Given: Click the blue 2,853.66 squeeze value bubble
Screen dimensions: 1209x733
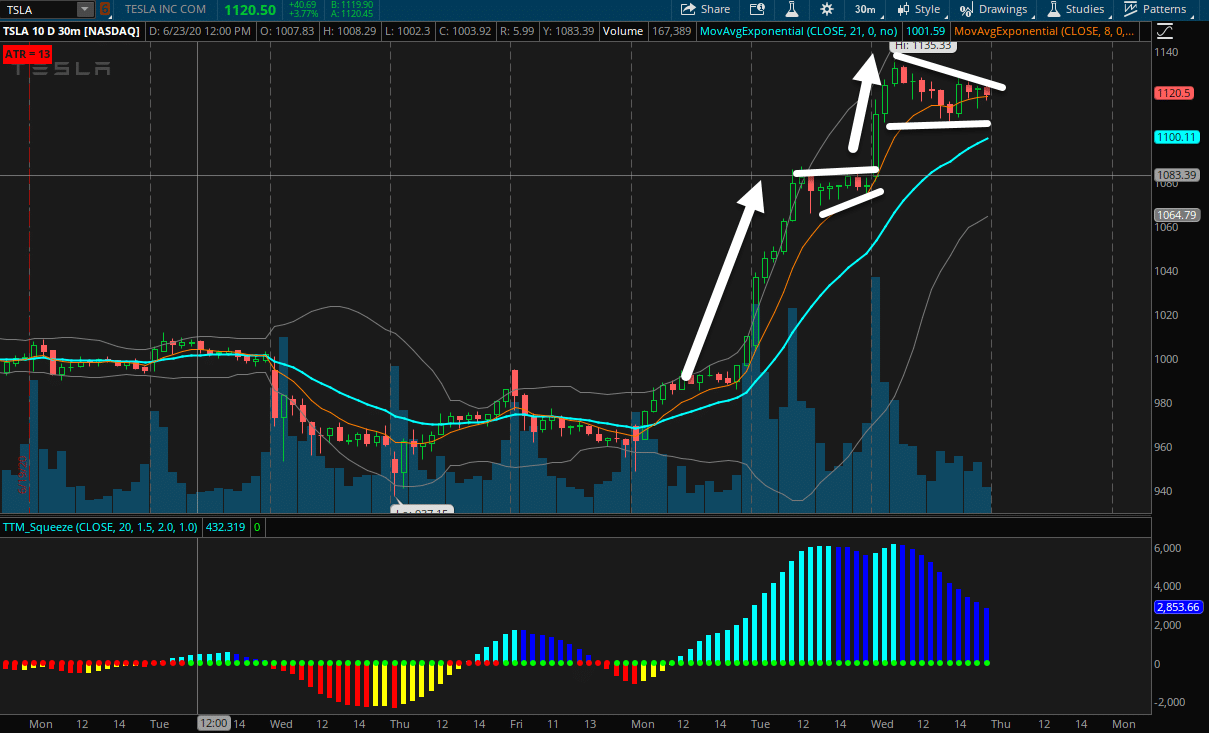Looking at the screenshot, I should (x=1177, y=607).
